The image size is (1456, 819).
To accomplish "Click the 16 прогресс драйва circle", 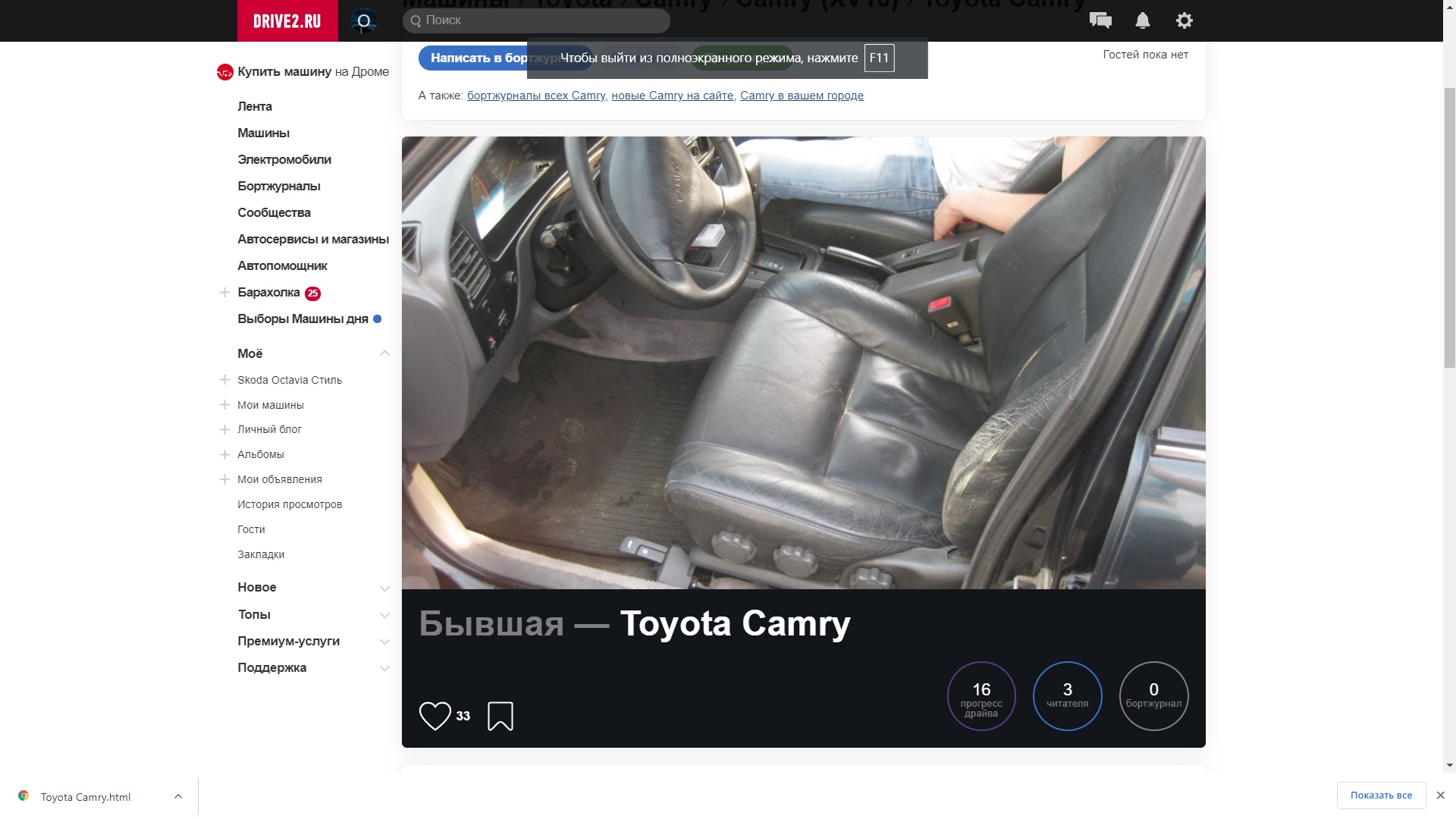I will pyautogui.click(x=981, y=696).
